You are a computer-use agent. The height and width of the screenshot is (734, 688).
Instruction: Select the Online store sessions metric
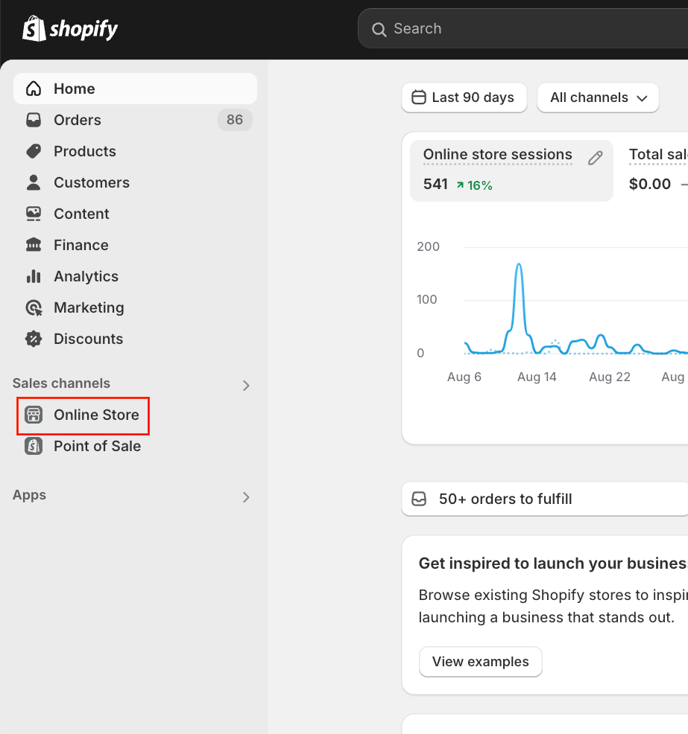point(512,170)
